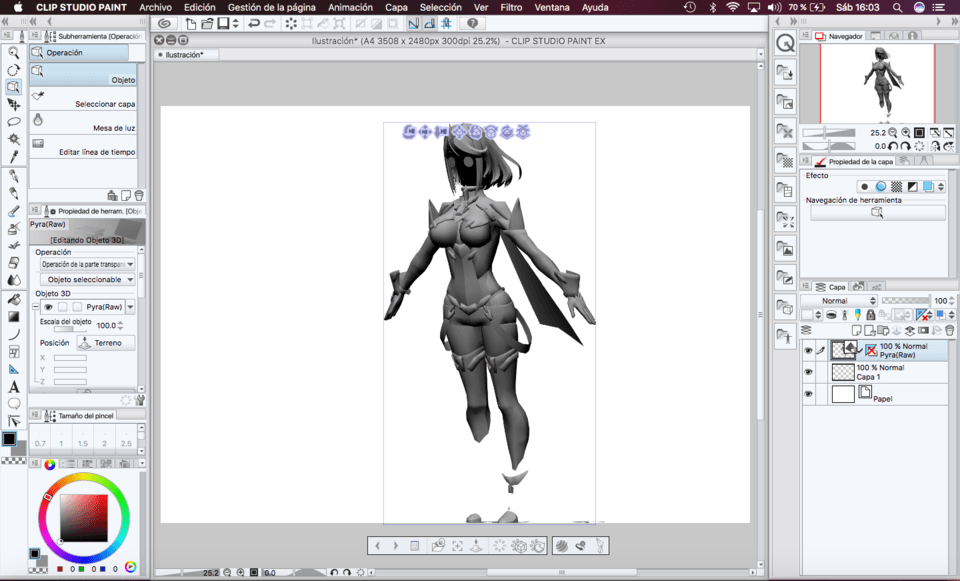Select the Lasso selection tool

pos(14,122)
